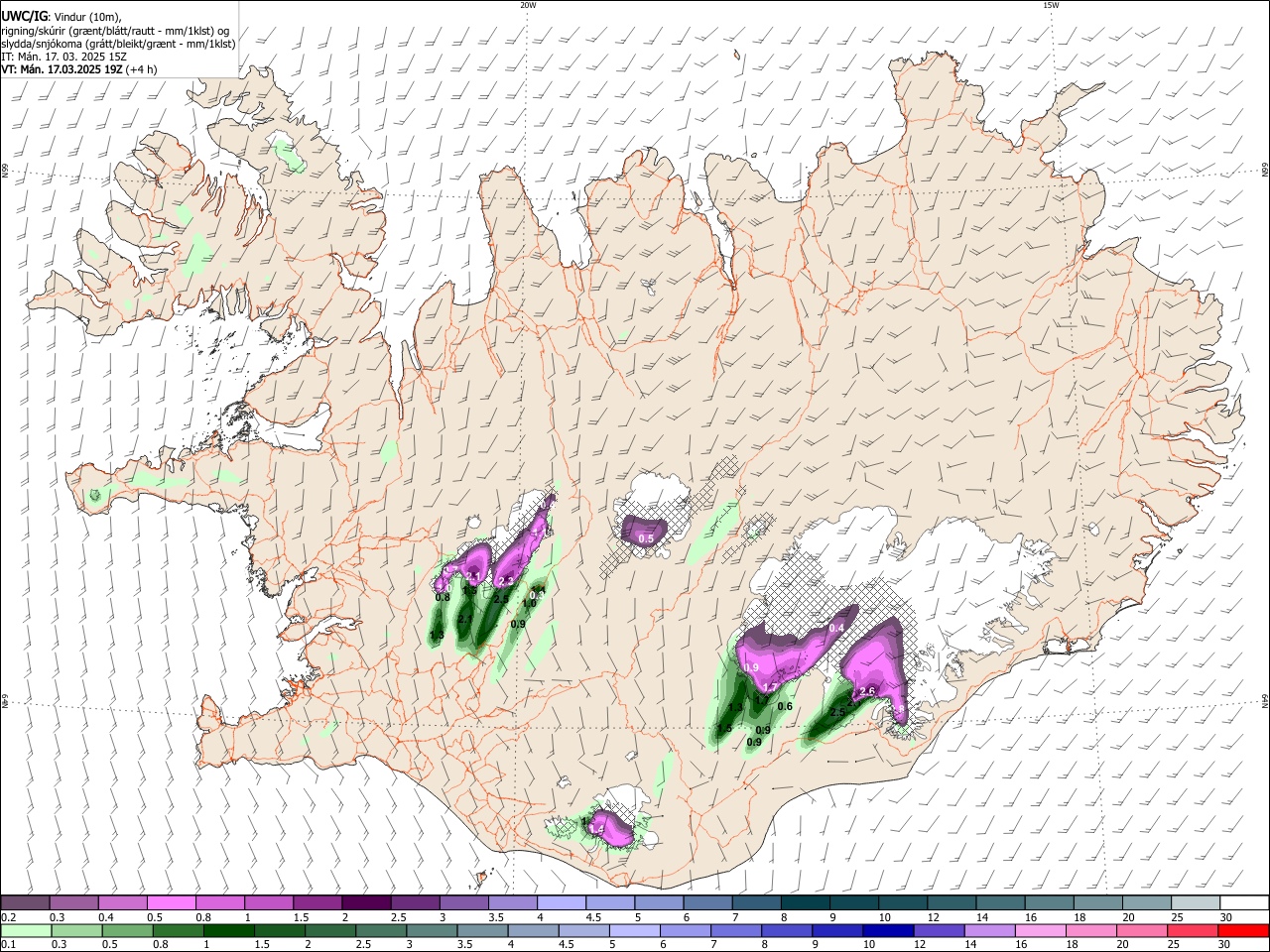Click the purple 1.5–2 swatch in the top legend row

point(317,902)
